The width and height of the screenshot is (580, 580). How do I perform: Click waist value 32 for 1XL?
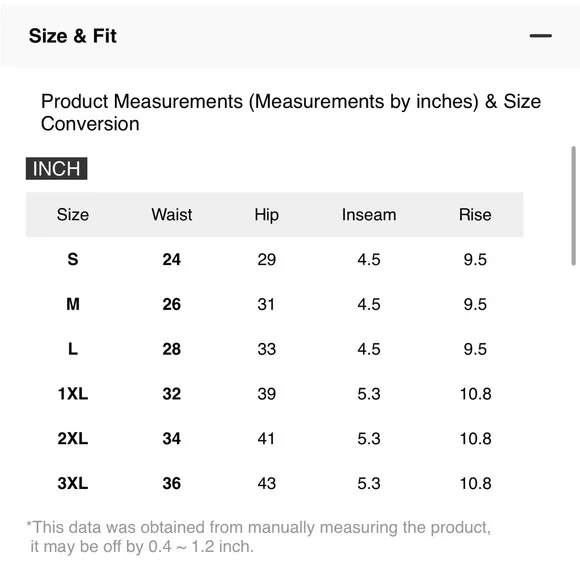point(172,394)
